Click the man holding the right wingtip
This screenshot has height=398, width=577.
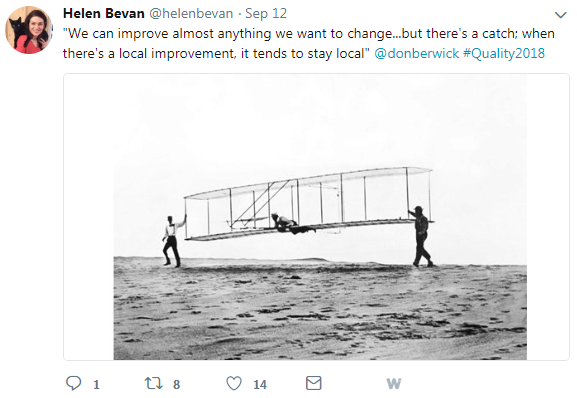[421, 237]
